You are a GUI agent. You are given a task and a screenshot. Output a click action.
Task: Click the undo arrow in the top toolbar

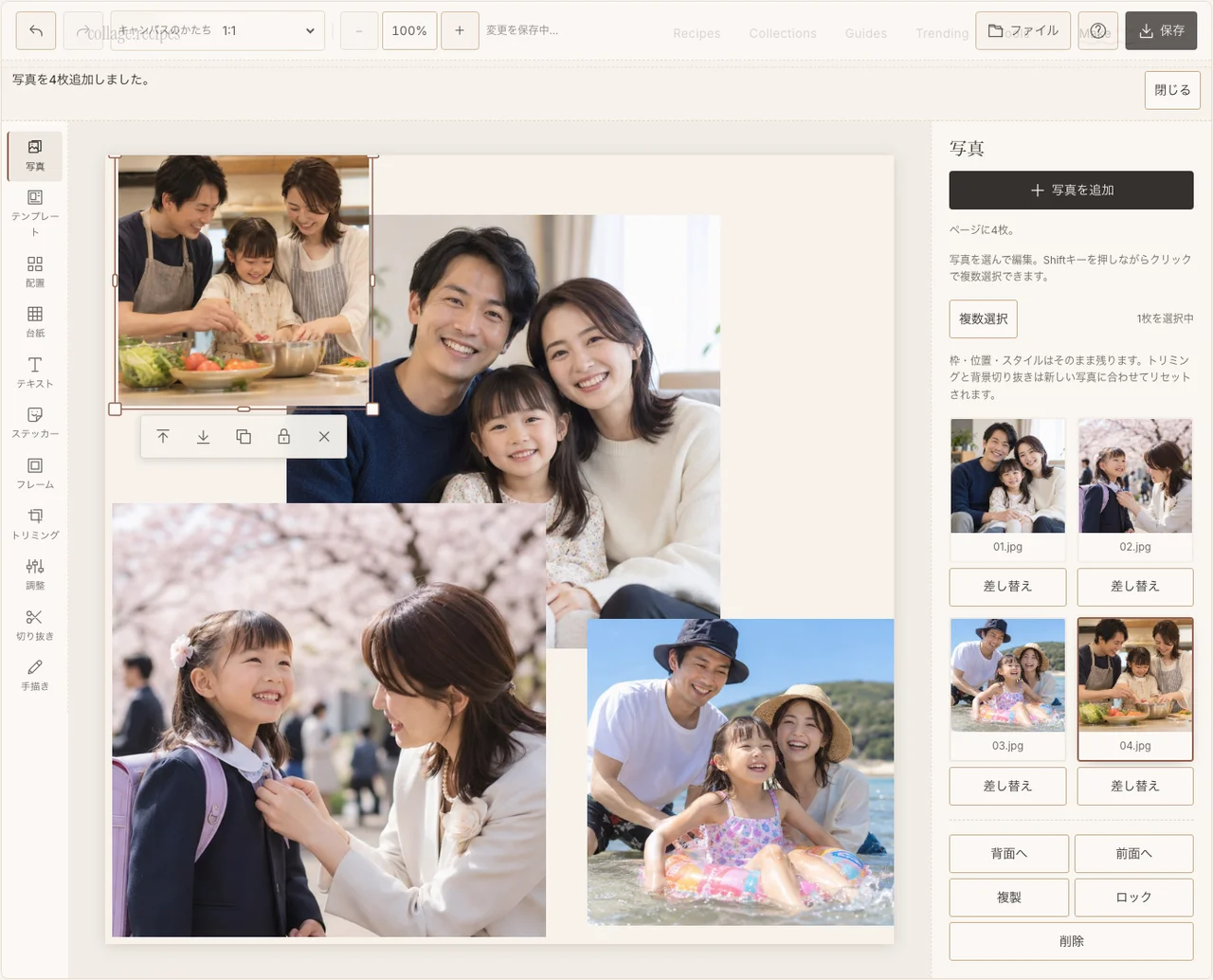36,30
